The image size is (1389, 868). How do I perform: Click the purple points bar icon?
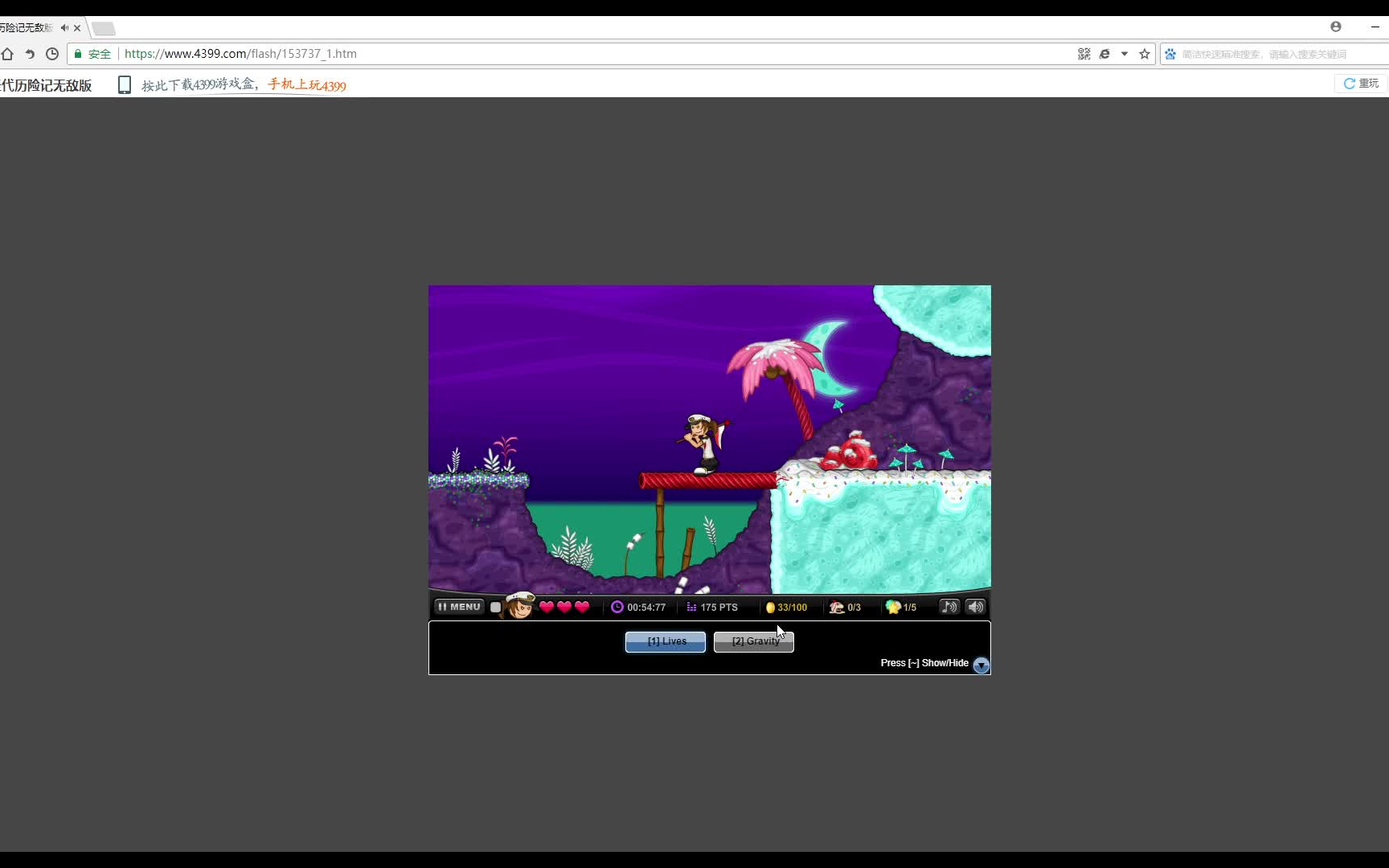click(x=691, y=608)
